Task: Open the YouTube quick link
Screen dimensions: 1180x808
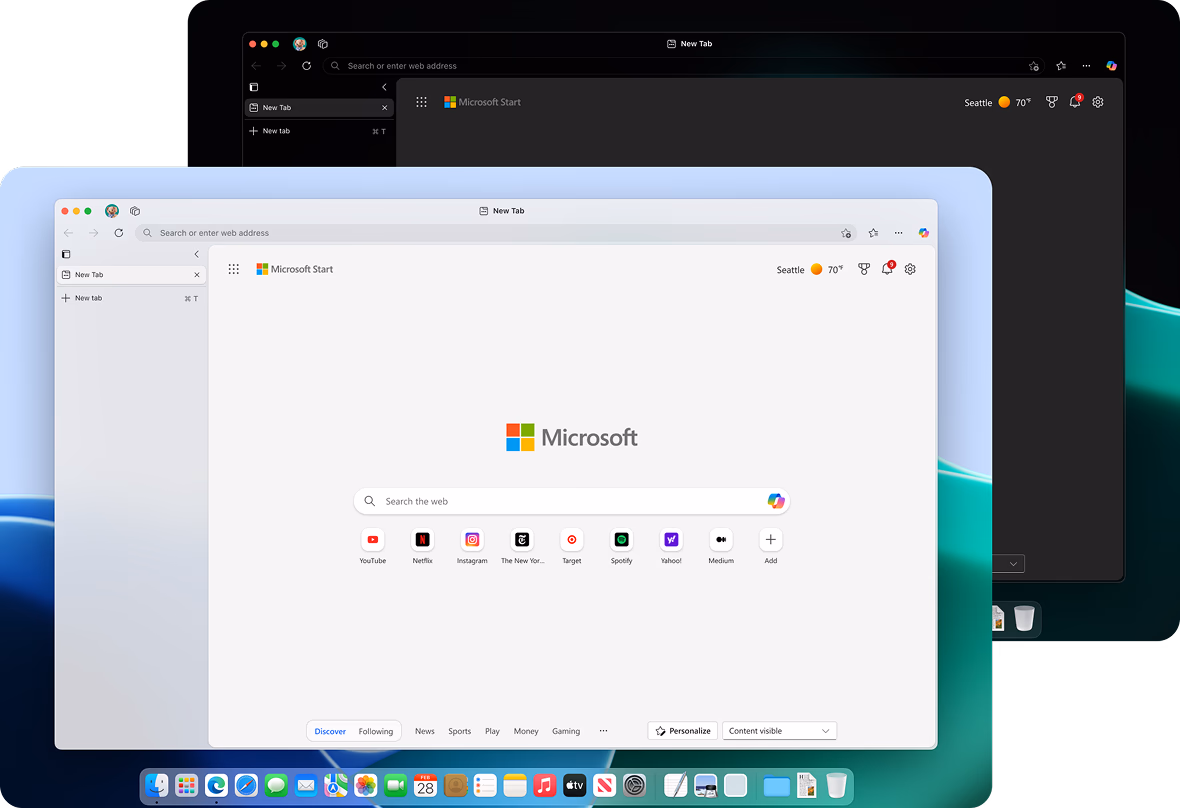Action: click(373, 540)
